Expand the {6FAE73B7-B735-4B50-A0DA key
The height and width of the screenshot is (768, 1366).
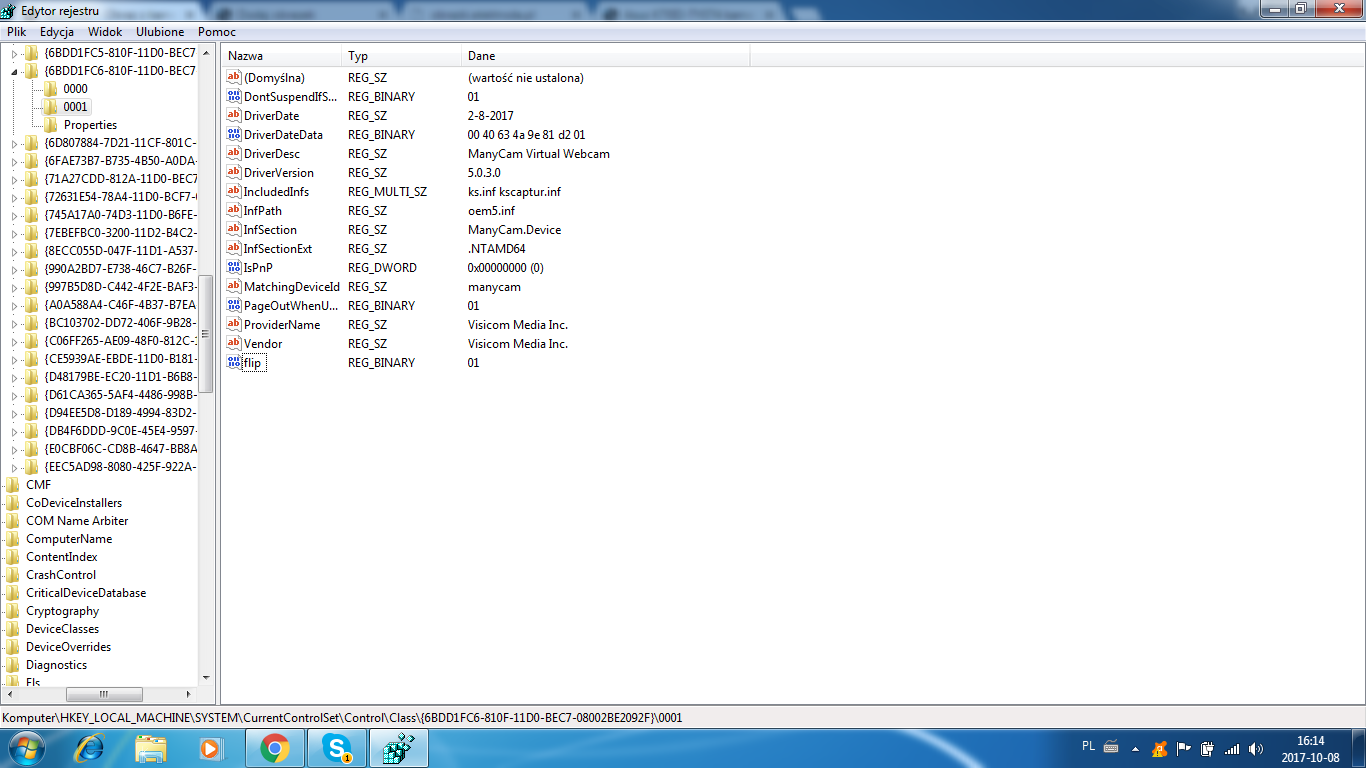click(x=14, y=161)
